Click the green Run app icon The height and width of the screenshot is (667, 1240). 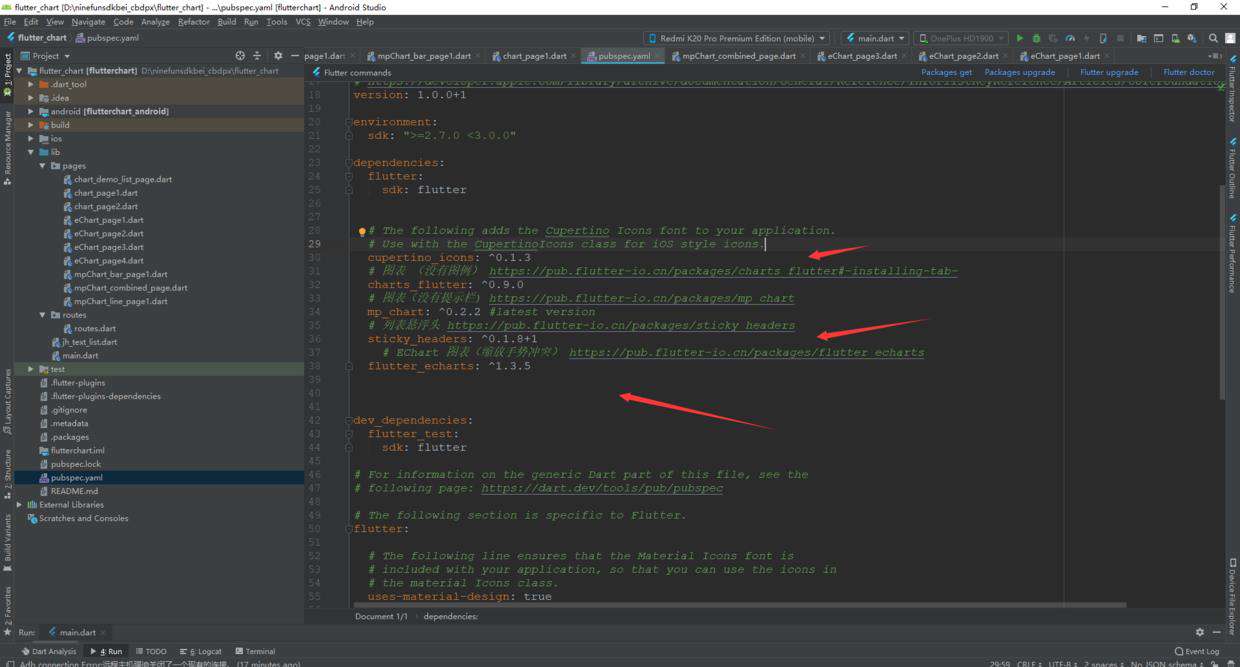pos(1019,38)
